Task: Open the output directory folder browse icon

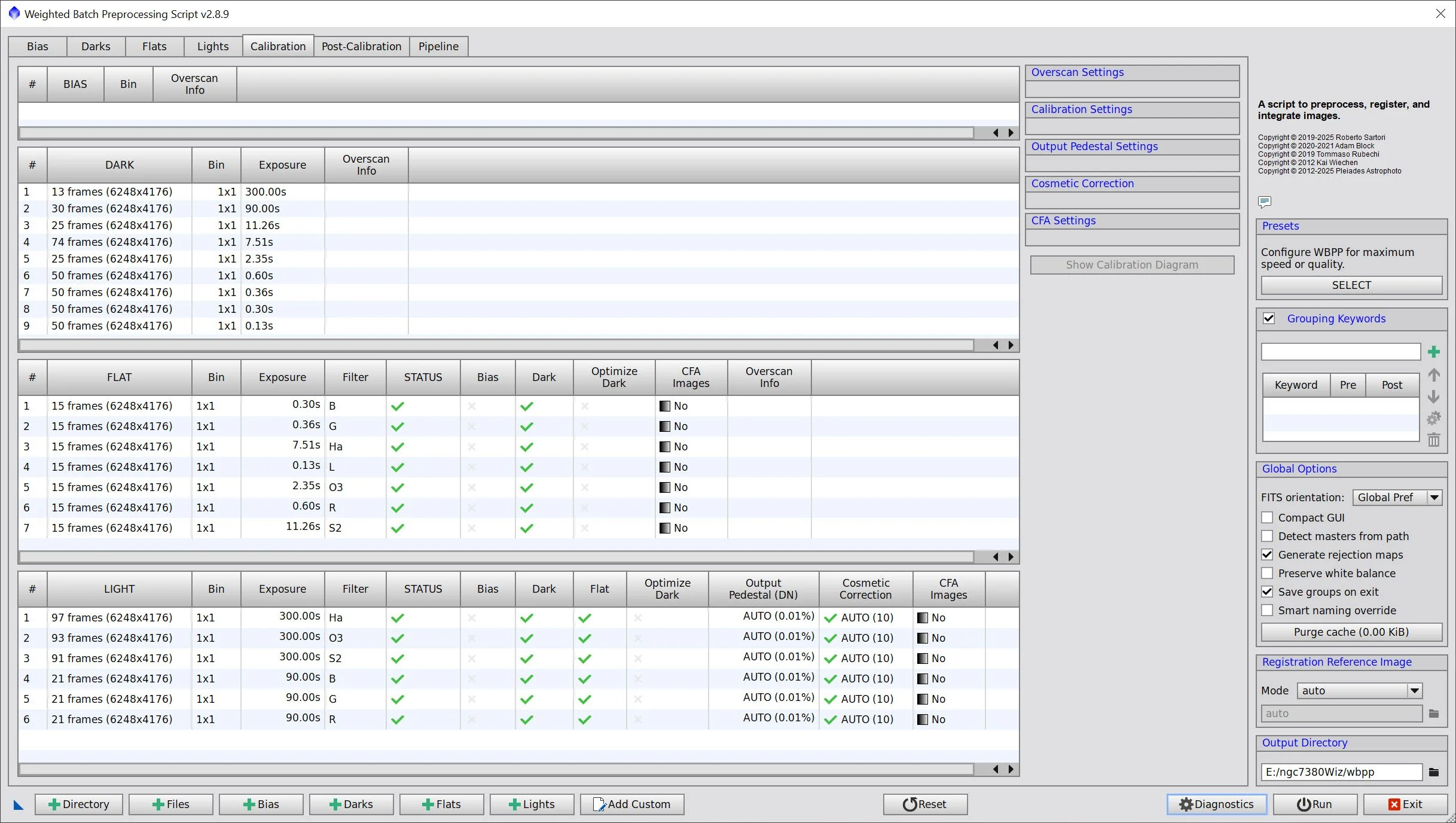Action: 1433,772
